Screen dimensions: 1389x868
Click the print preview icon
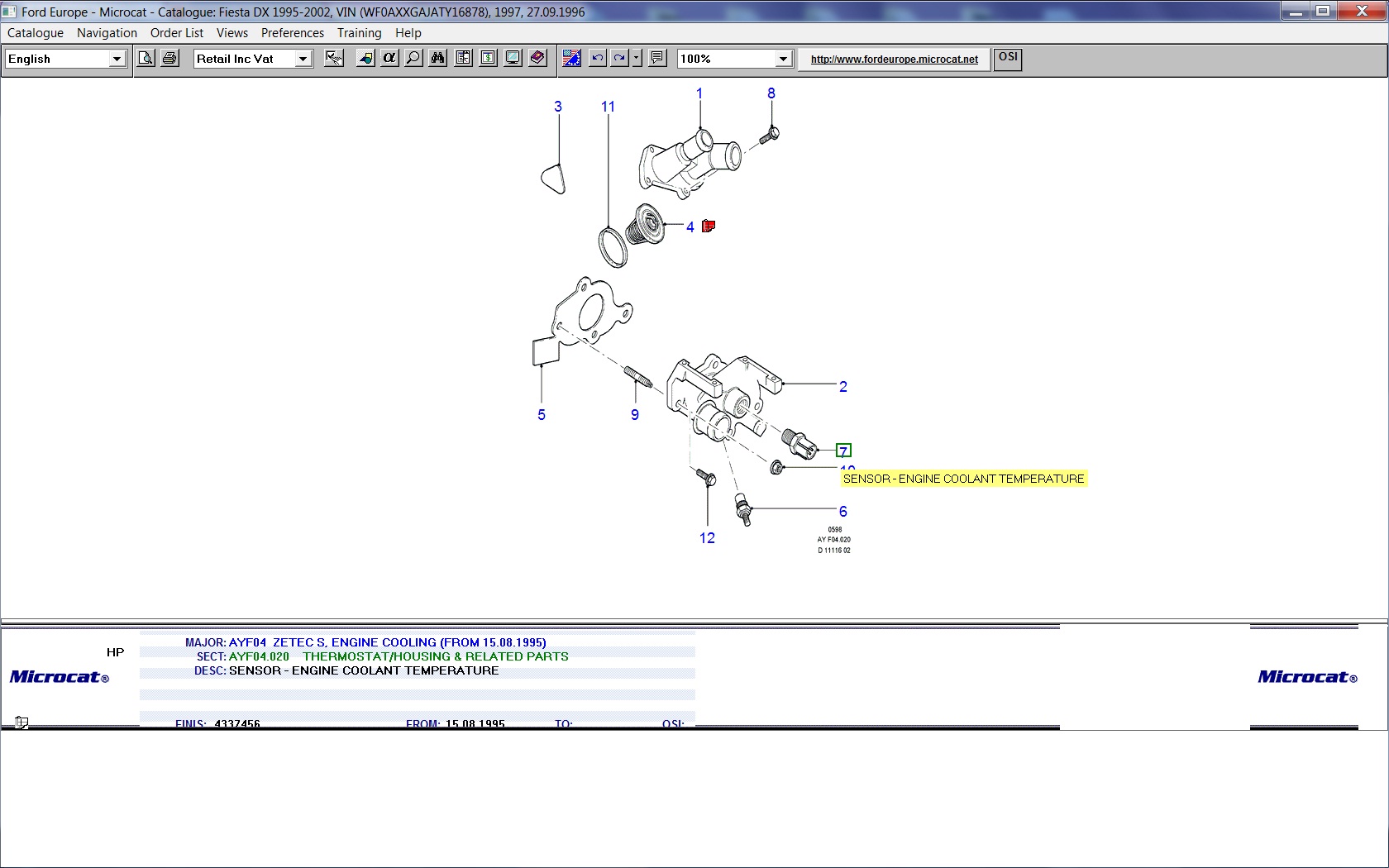[146, 58]
